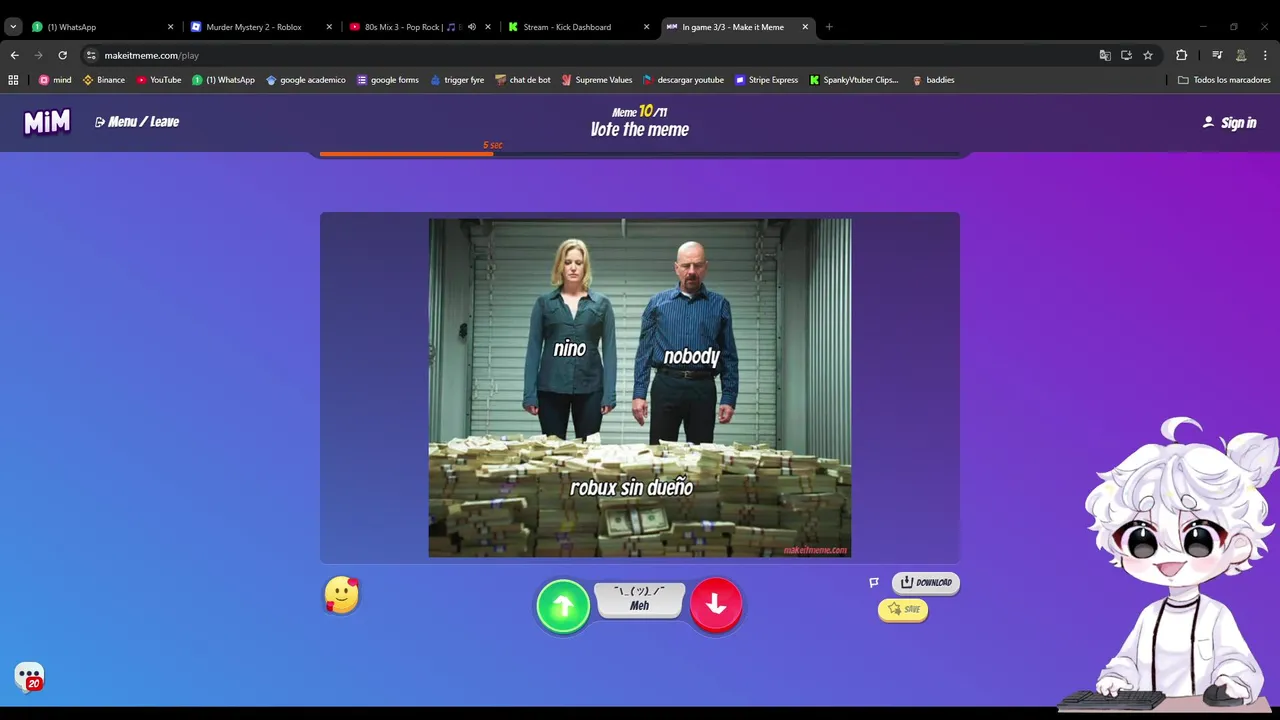Viewport: 1280px width, 720px height.
Task: Mute the 80s Mix 3 tab audio
Action: 472,27
